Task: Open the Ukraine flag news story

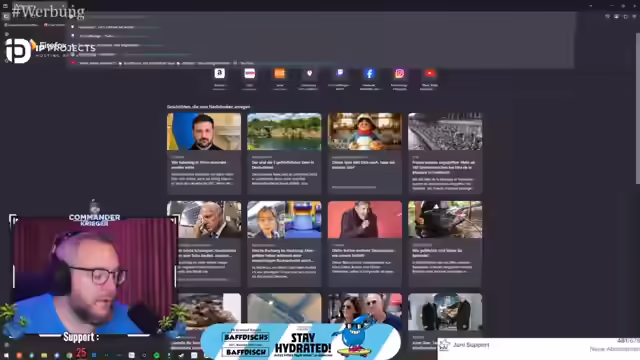Action: click(204, 153)
